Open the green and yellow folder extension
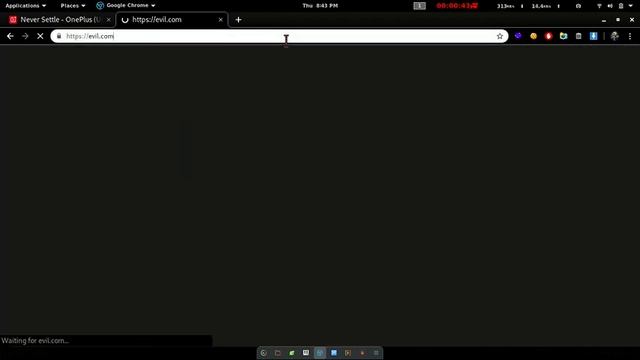Viewport: 640px width, 360px height. click(564, 36)
